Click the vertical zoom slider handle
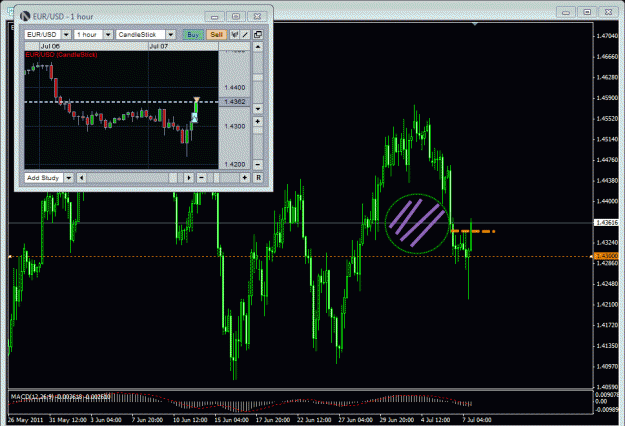This screenshot has width=625, height=426. (x=258, y=130)
